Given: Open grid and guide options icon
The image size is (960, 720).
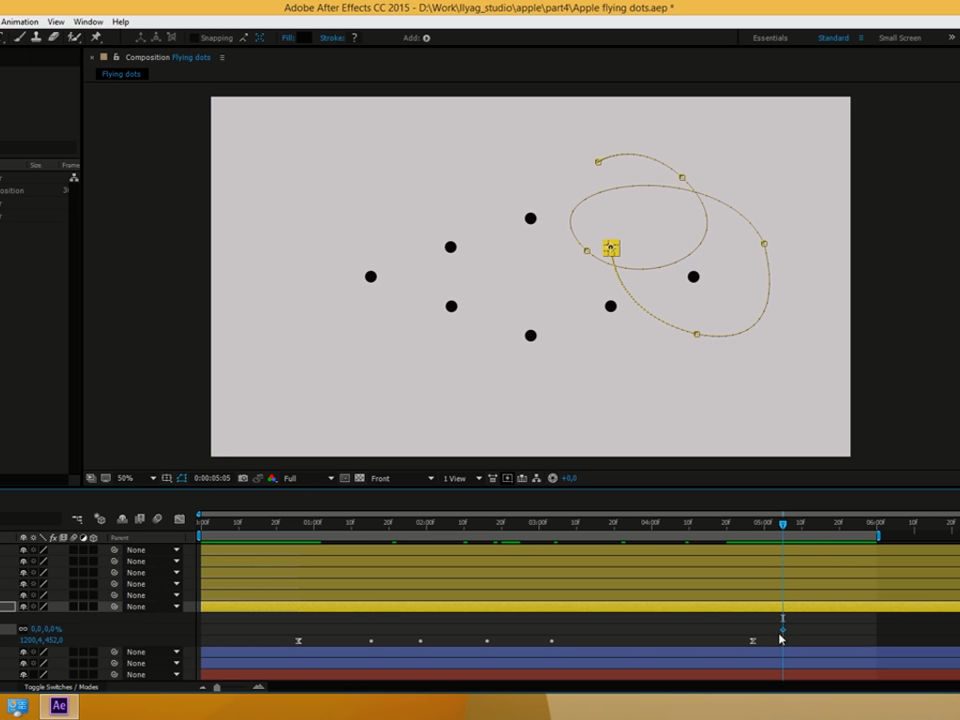Looking at the screenshot, I should pos(167,478).
